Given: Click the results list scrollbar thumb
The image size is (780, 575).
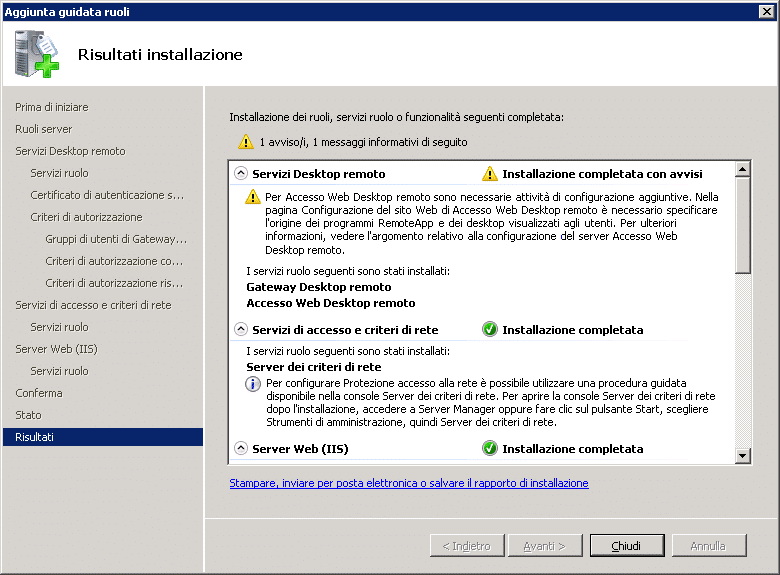Looking at the screenshot, I should 742,225.
